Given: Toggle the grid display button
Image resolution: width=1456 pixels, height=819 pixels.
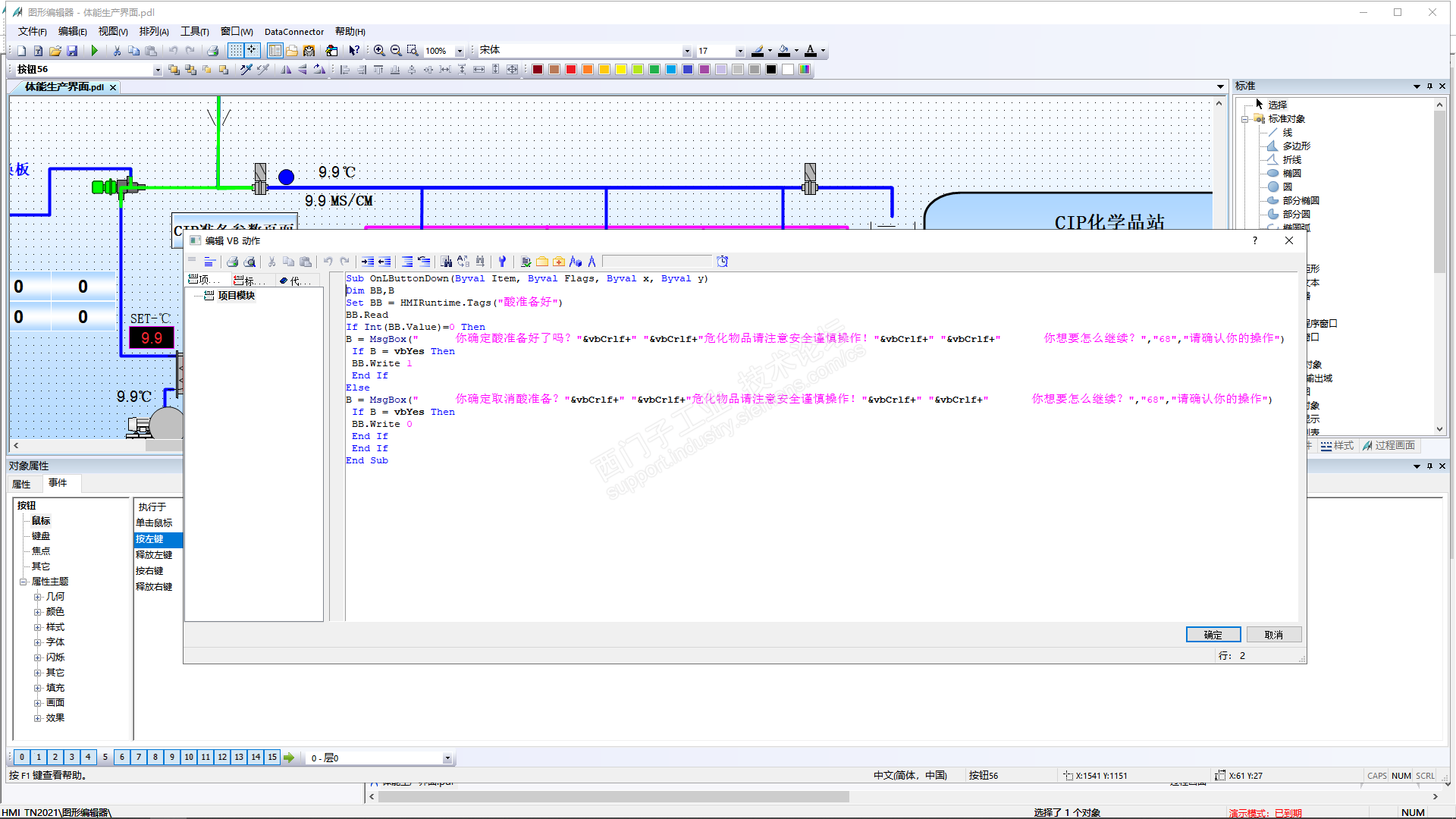Looking at the screenshot, I should pos(236,51).
